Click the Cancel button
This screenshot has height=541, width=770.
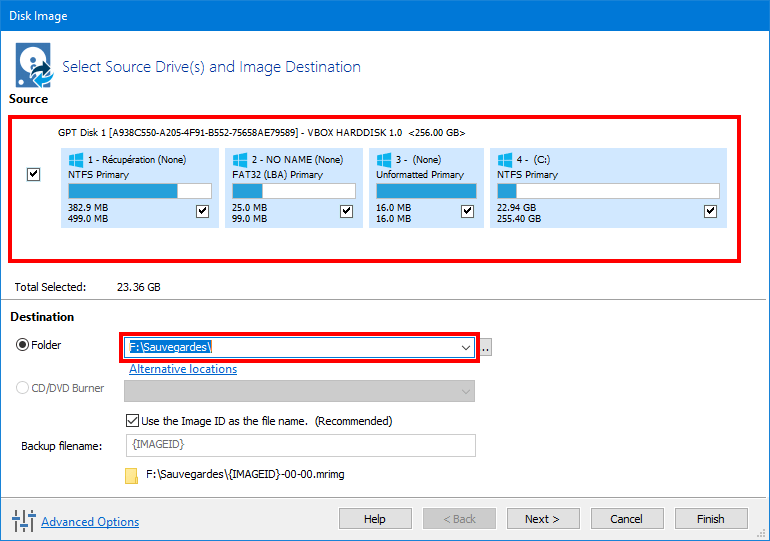tap(627, 519)
